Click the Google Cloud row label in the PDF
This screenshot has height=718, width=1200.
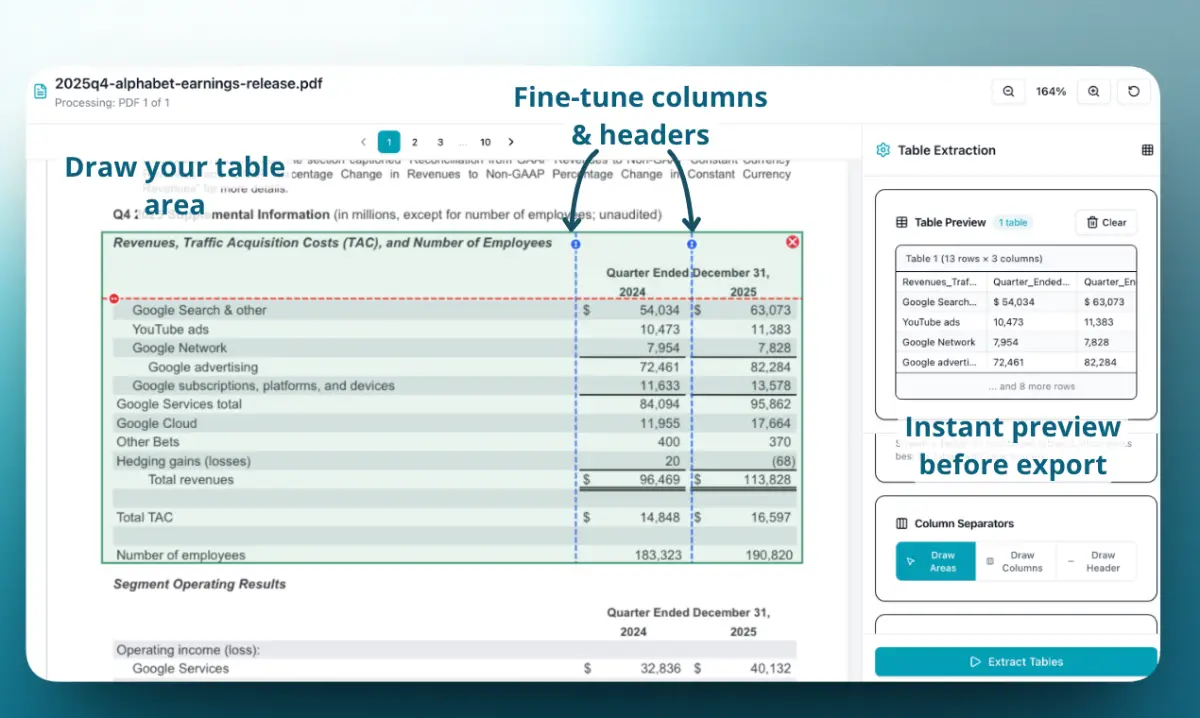point(157,423)
